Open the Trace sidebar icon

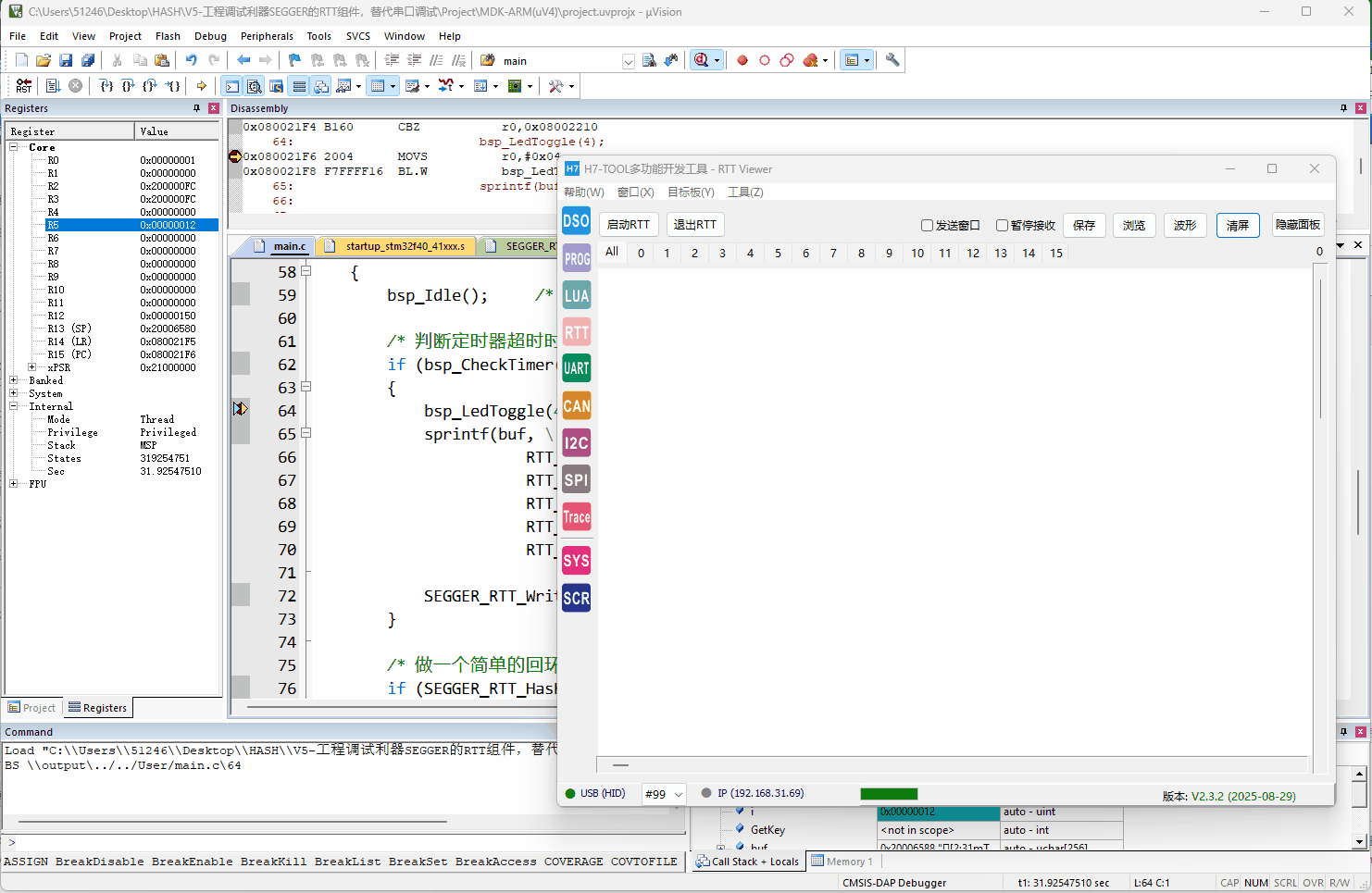(x=576, y=517)
